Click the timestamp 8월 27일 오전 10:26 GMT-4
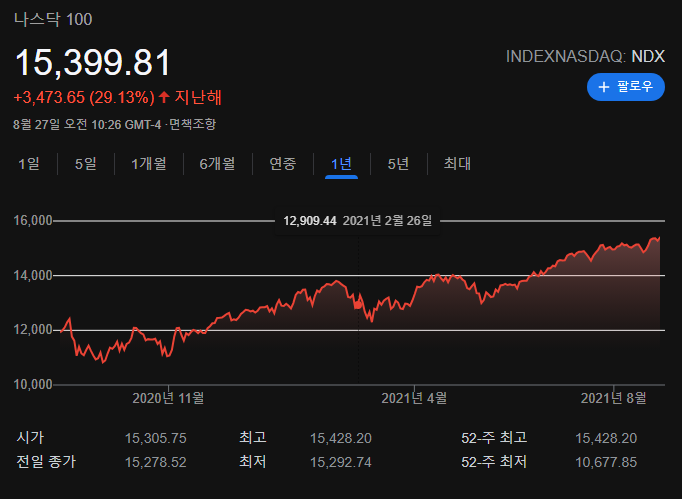The image size is (682, 499). tap(87, 124)
